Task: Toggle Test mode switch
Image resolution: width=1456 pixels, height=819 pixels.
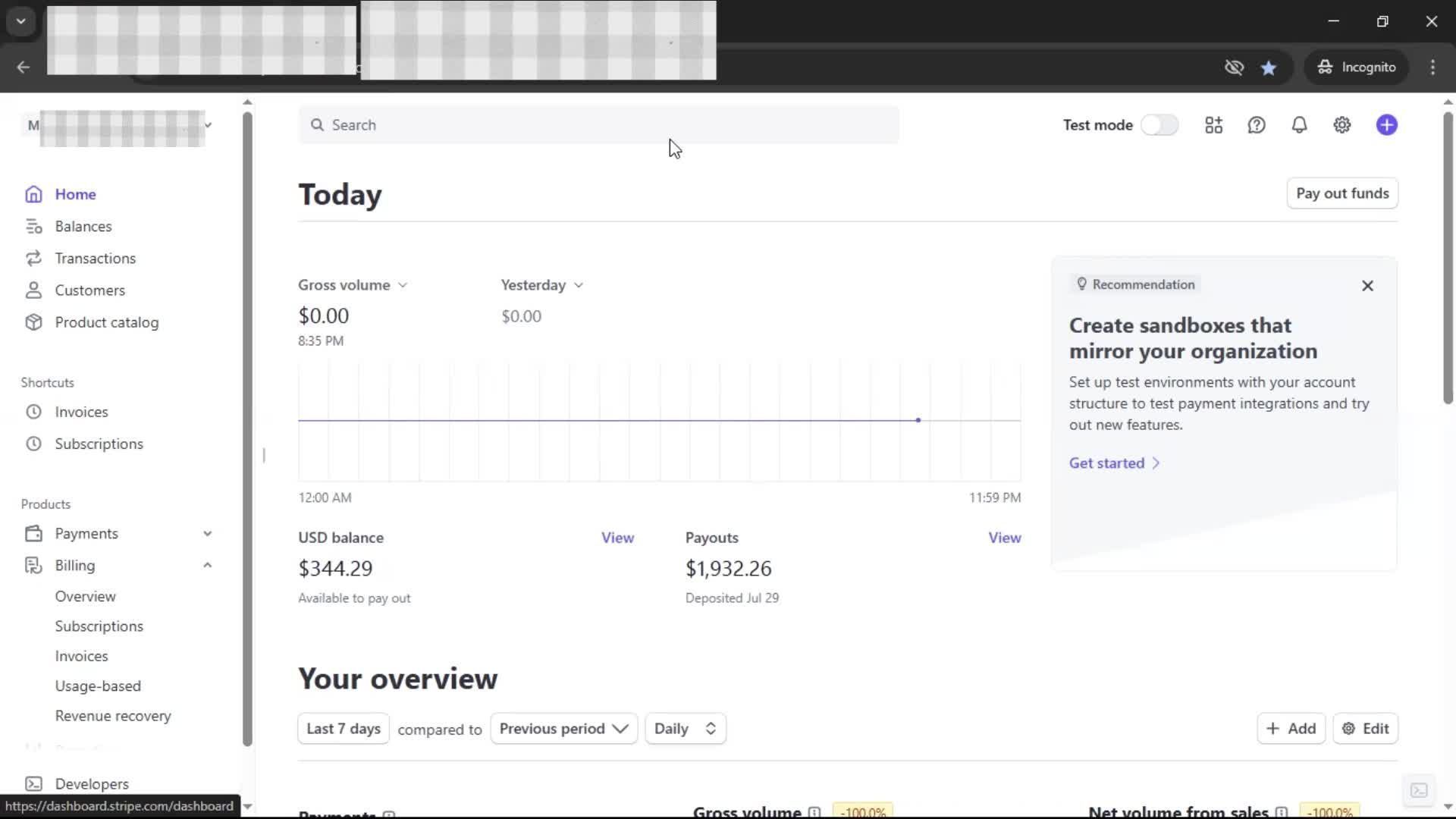Action: tap(1159, 125)
